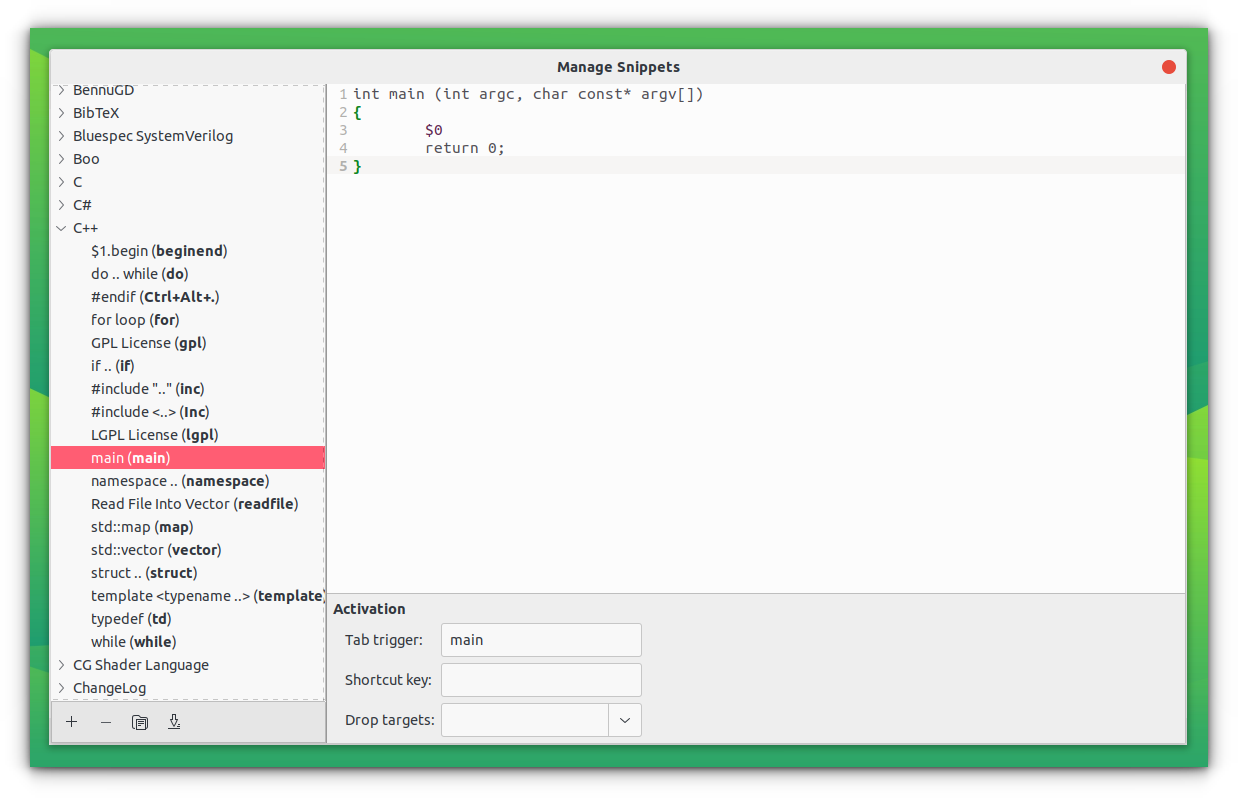Expand the Bluespec SystemVerilog category

click(61, 135)
